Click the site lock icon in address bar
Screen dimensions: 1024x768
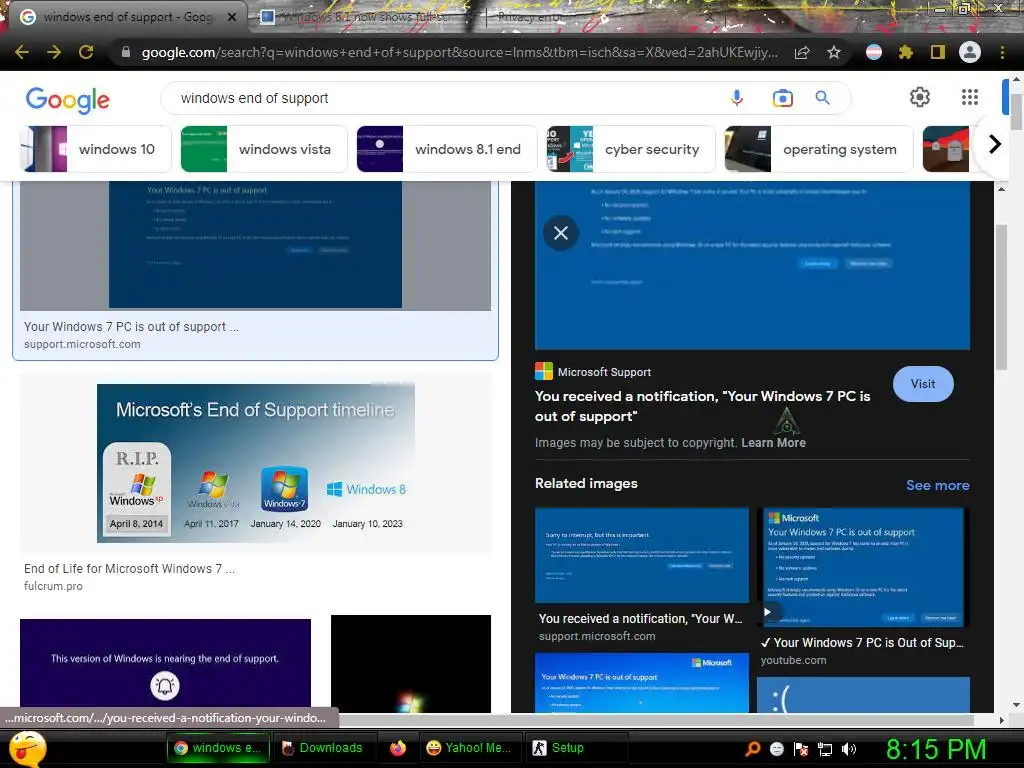[x=126, y=52]
